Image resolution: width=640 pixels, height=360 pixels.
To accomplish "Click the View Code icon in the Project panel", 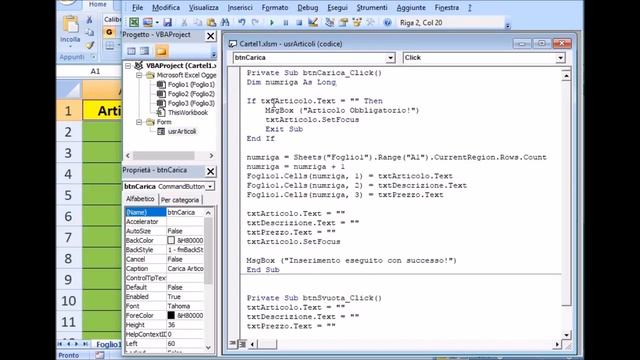I will click(131, 51).
